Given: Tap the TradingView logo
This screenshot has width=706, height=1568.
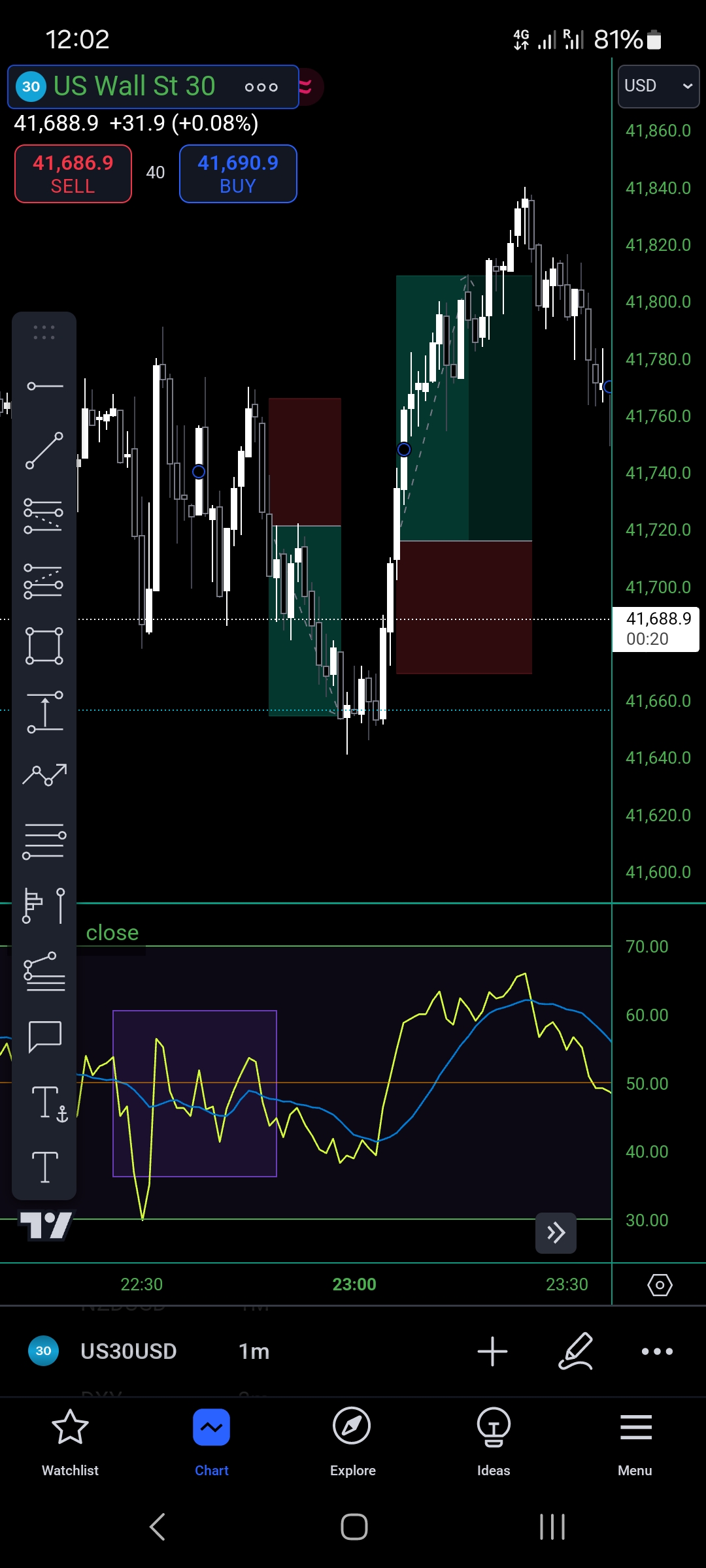Looking at the screenshot, I should point(46,1225).
